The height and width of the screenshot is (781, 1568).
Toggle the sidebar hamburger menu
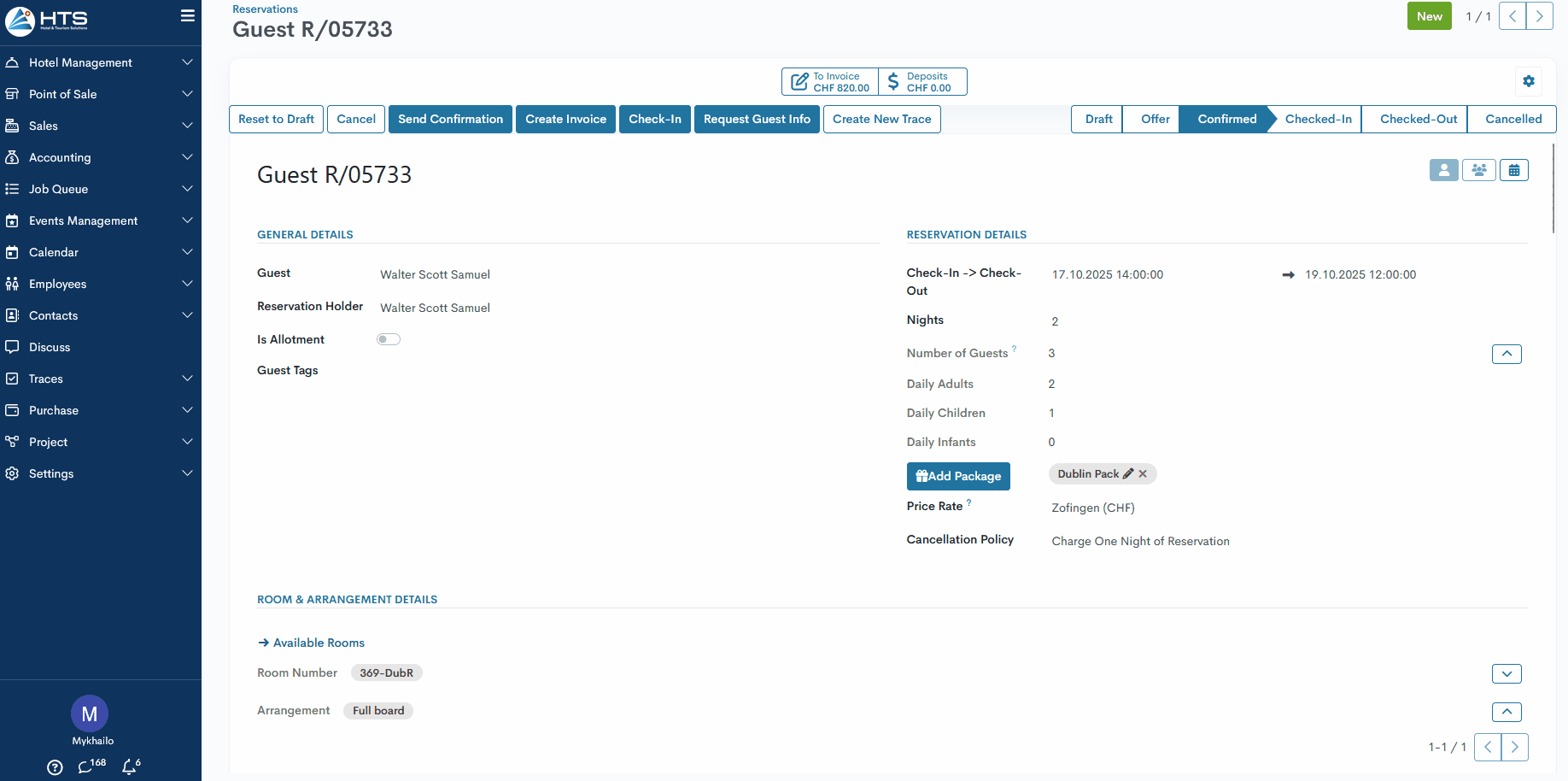[187, 16]
